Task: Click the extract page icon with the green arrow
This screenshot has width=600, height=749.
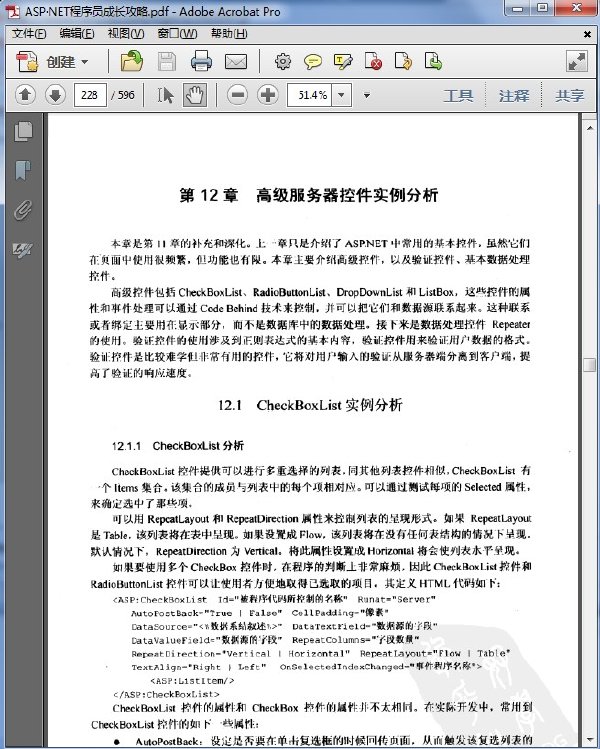Action: [433, 62]
